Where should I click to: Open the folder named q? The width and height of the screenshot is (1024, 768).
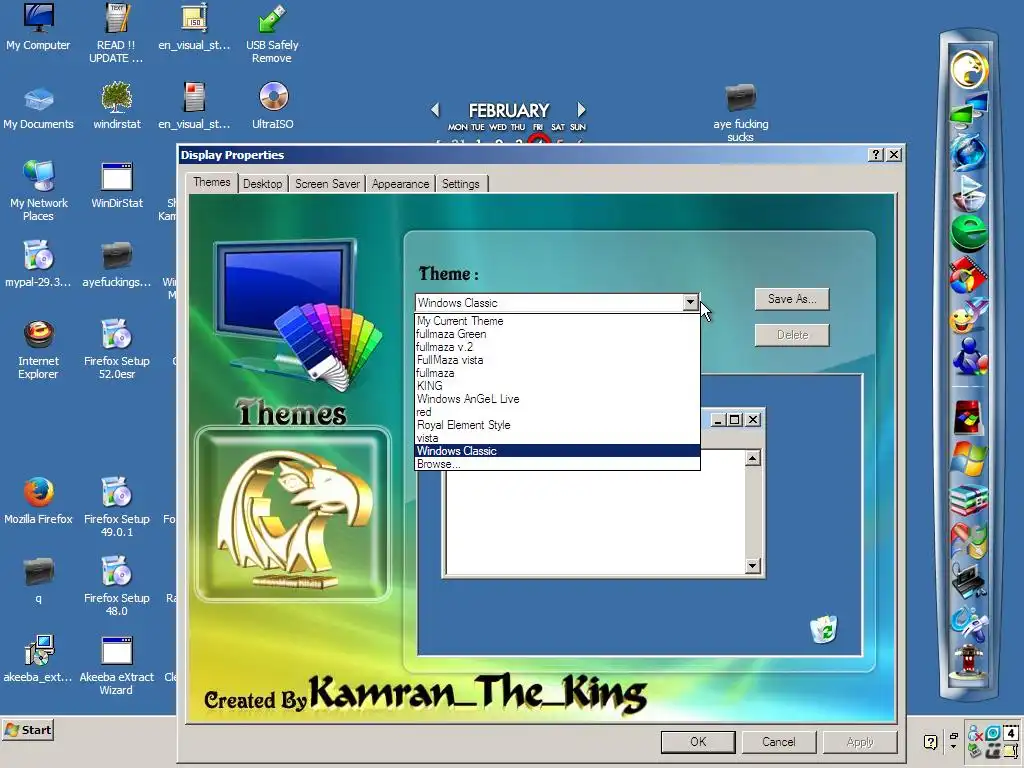pos(38,579)
